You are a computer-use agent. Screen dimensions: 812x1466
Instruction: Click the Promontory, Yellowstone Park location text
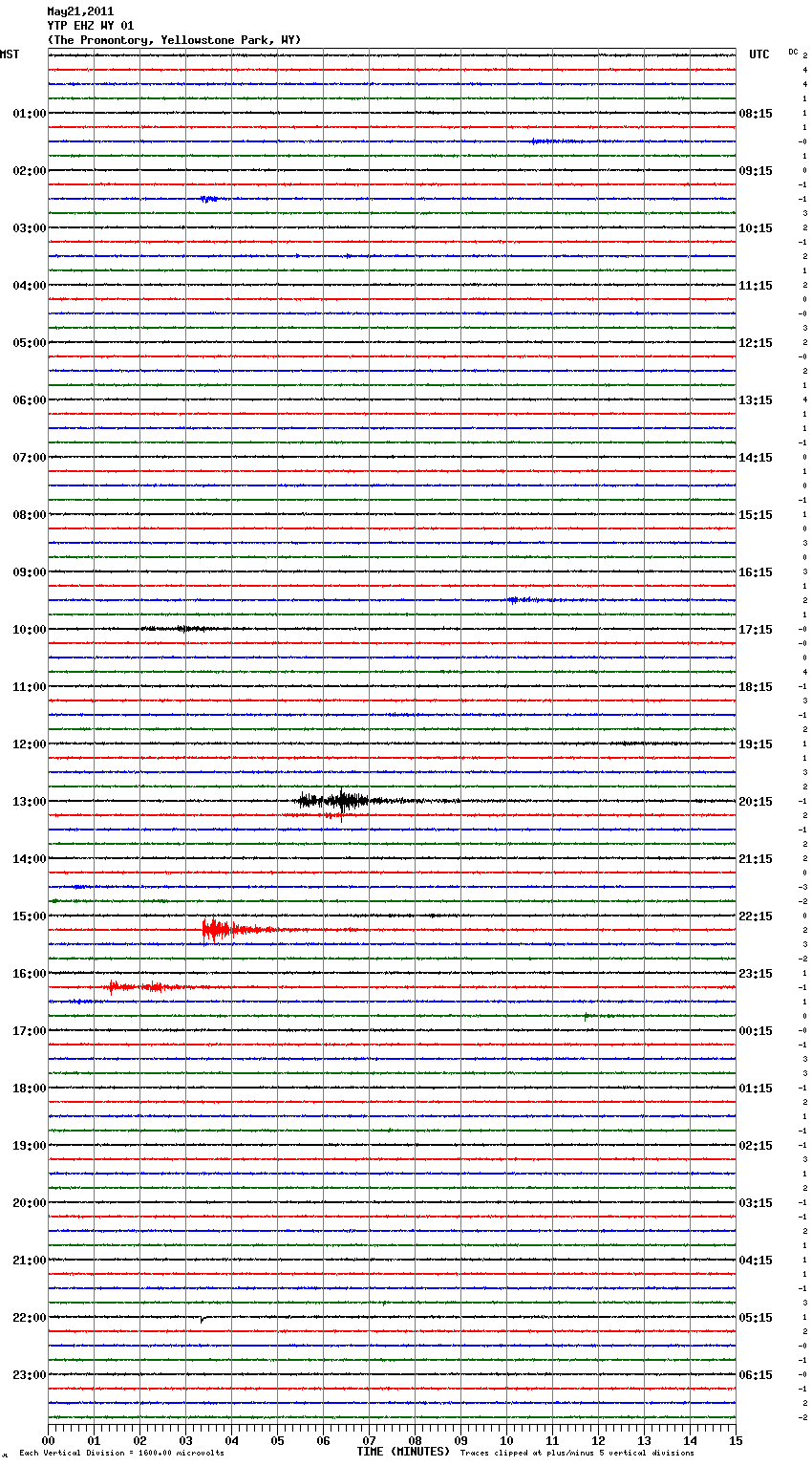(x=174, y=40)
